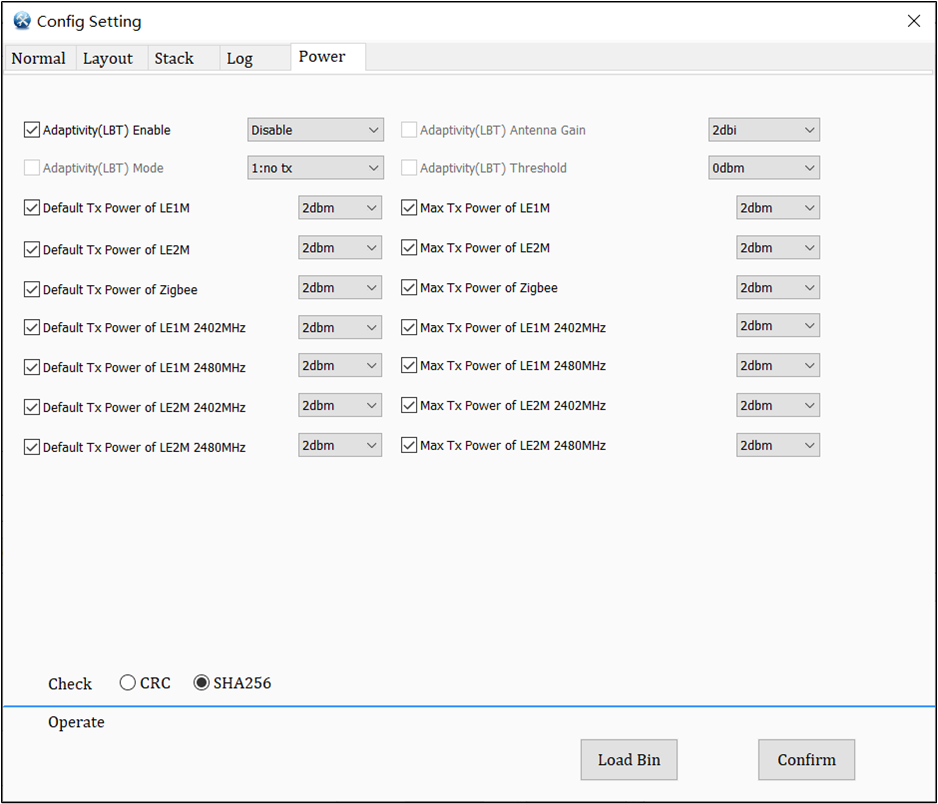Viewport: 938px width, 804px height.
Task: Open the Layout tab
Action: click(108, 58)
